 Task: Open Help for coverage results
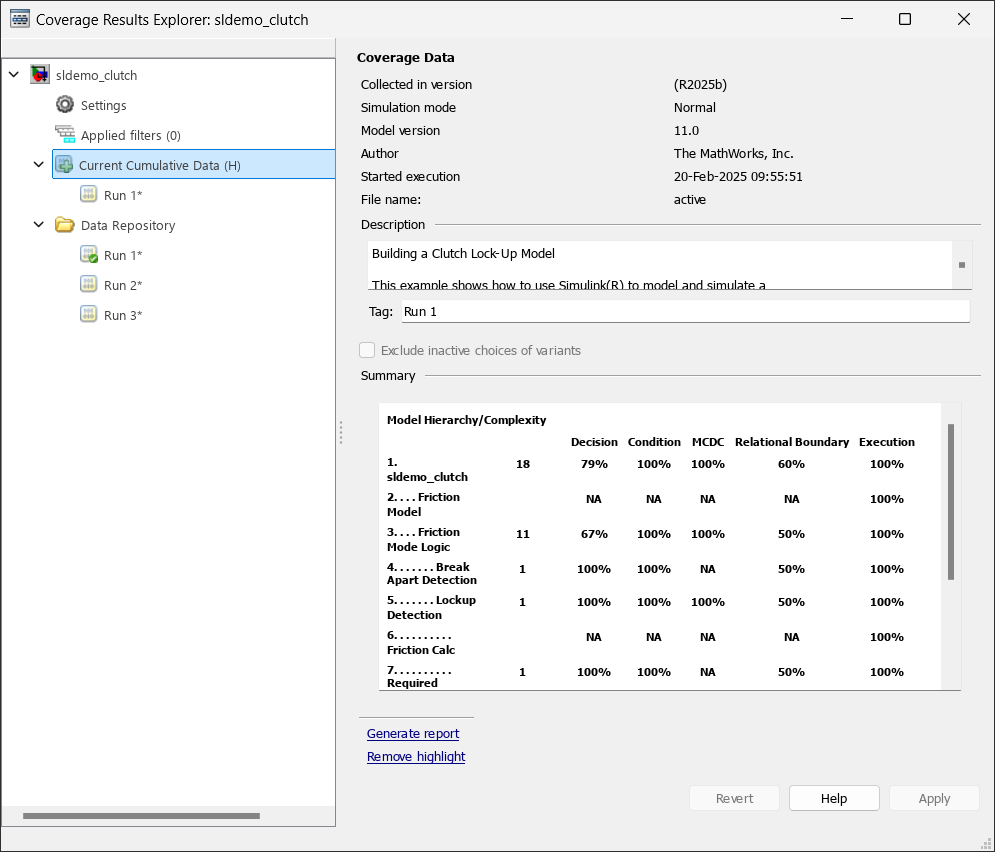(x=834, y=798)
